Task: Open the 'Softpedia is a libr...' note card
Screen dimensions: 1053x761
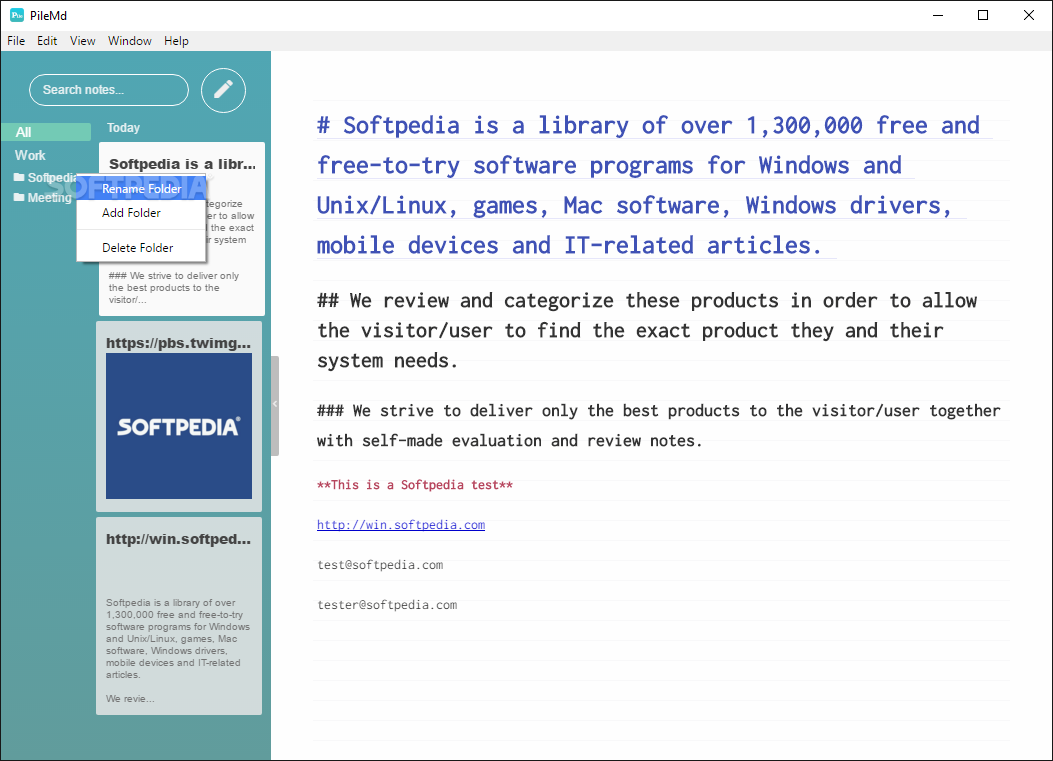Action: 182,229
